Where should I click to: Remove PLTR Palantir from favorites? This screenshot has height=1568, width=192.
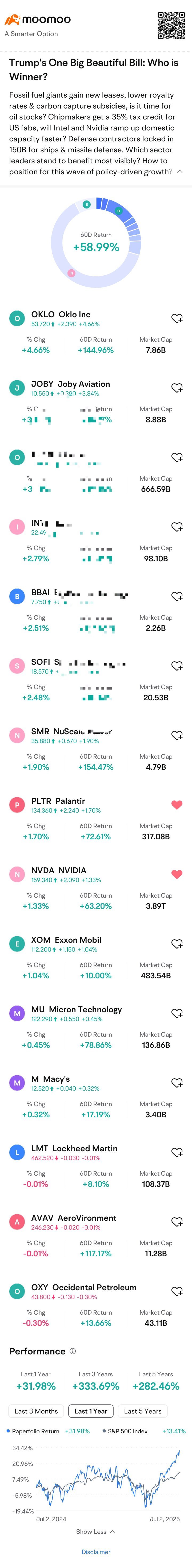click(177, 805)
